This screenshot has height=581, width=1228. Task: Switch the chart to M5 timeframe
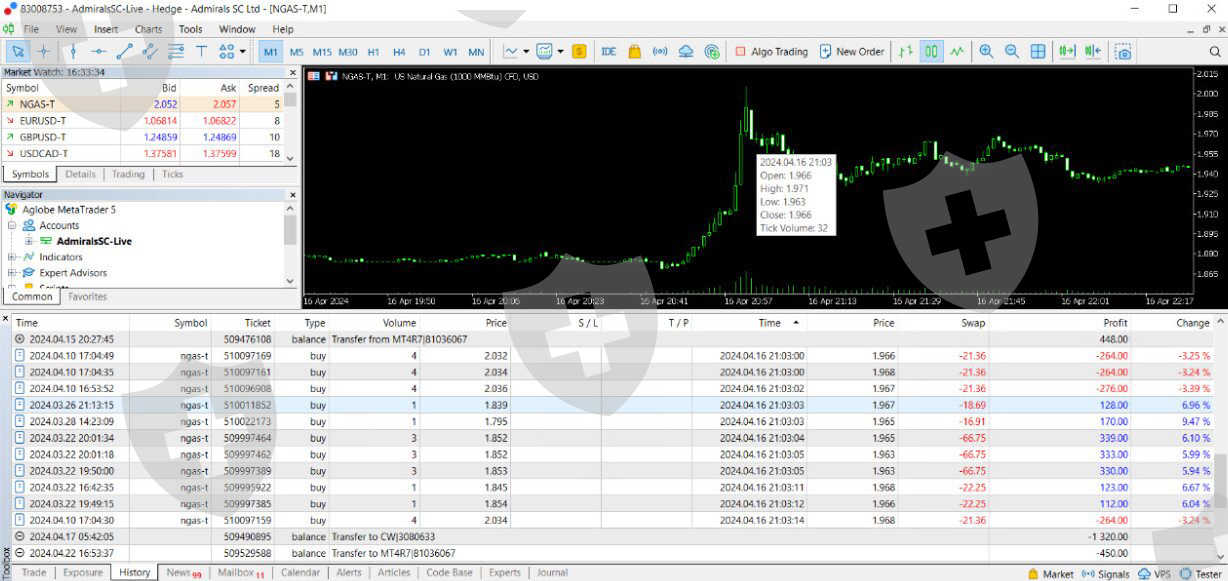[x=296, y=52]
